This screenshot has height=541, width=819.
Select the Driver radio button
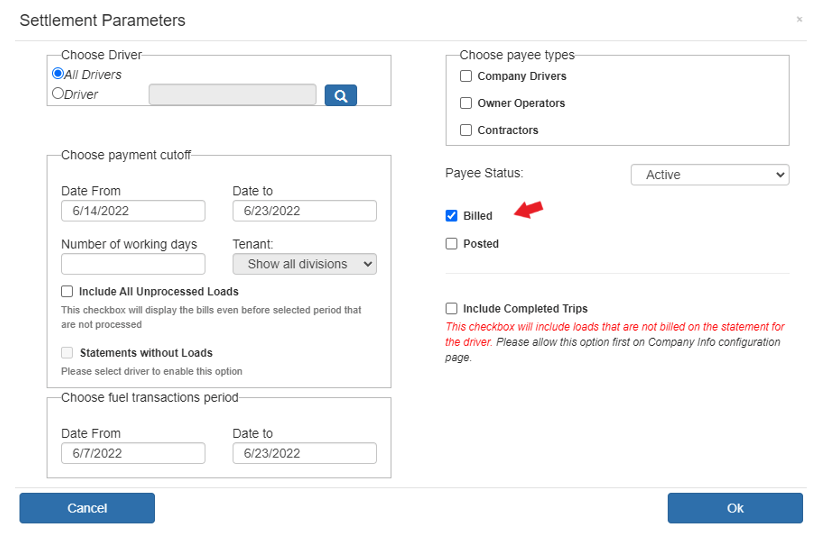point(58,93)
